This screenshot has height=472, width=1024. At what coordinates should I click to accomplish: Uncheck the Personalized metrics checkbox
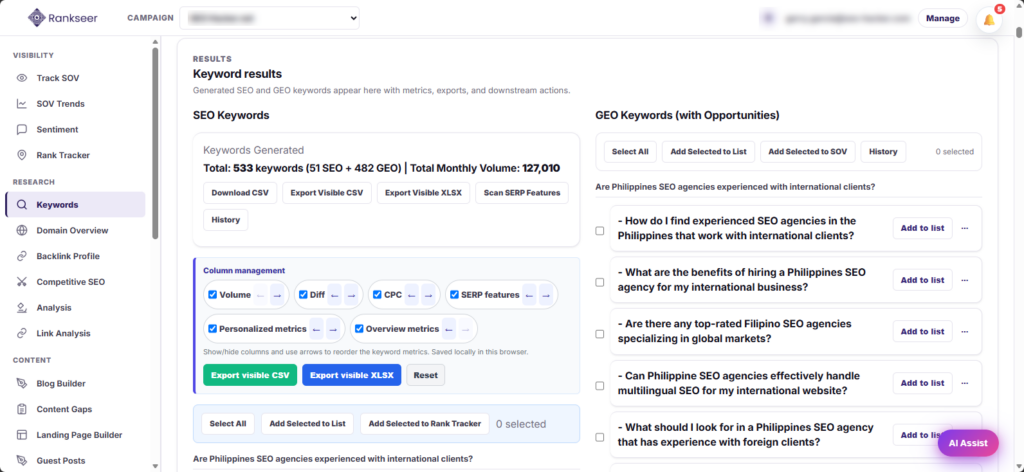212,329
